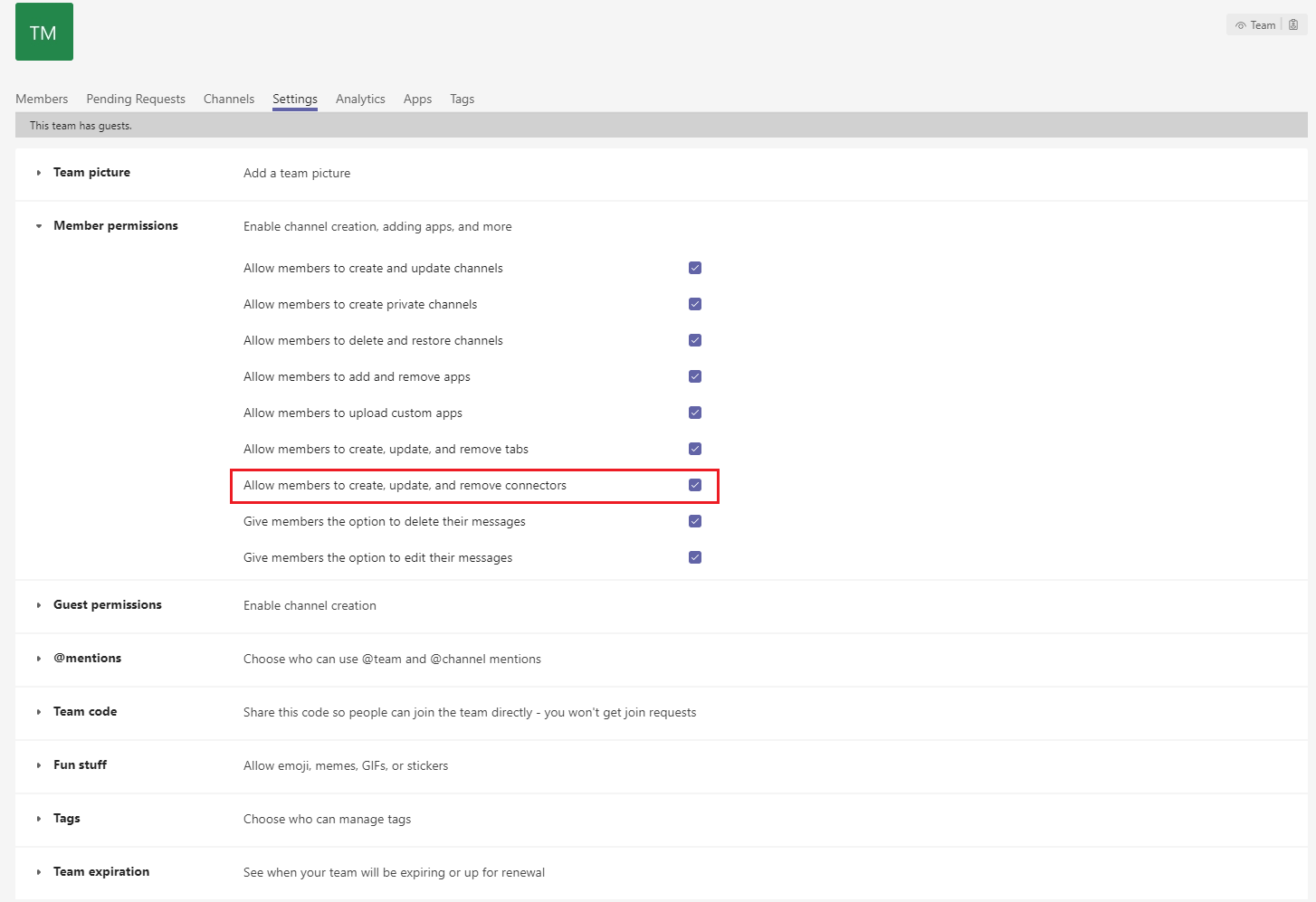Viewport: 1316px width, 902px height.
Task: Click the @mentions heading
Action: coord(87,658)
